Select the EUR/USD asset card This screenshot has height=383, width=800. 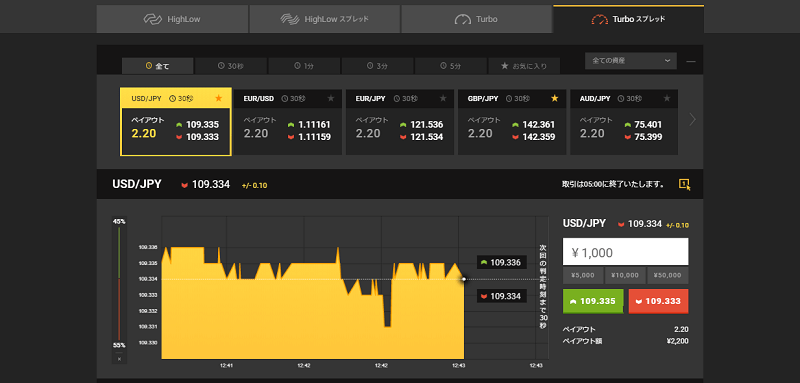(288, 122)
